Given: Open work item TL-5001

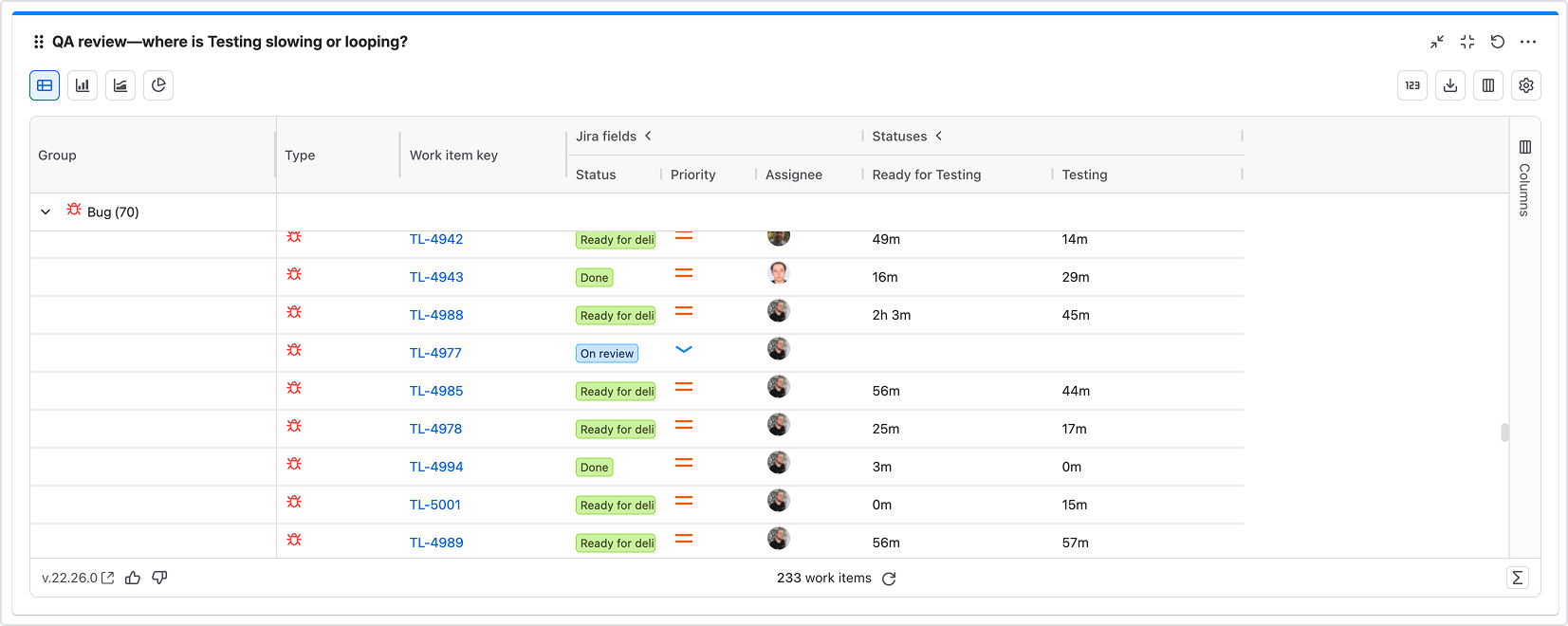Looking at the screenshot, I should tap(435, 505).
